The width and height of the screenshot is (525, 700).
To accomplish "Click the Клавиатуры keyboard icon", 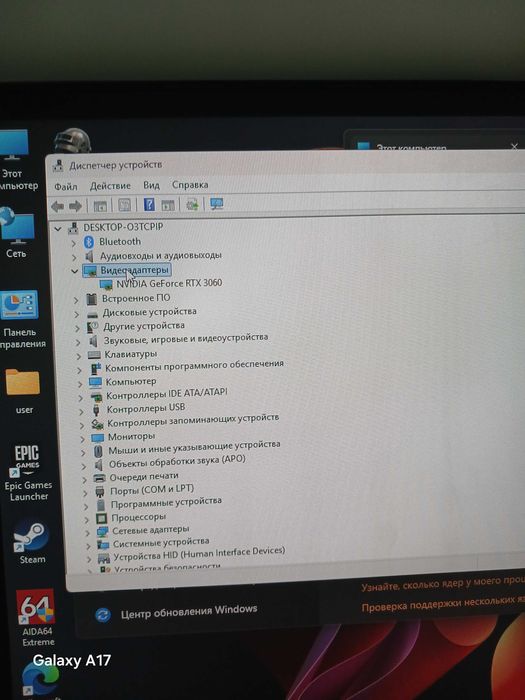I will click(x=94, y=355).
